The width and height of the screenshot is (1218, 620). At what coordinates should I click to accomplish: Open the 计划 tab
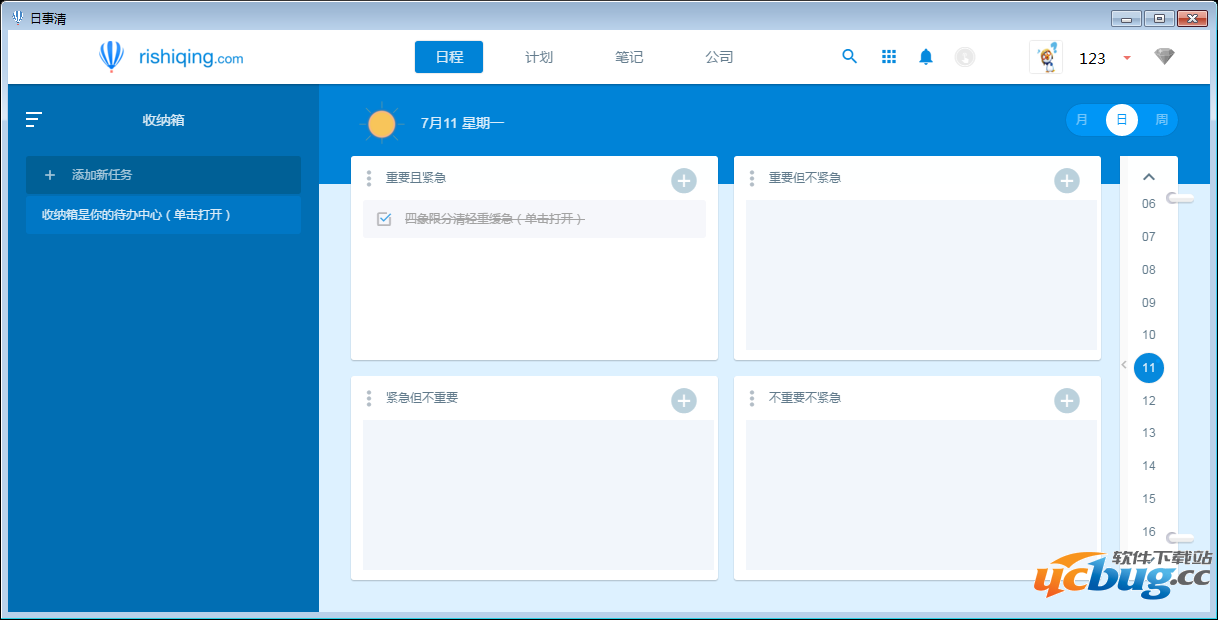tap(539, 57)
